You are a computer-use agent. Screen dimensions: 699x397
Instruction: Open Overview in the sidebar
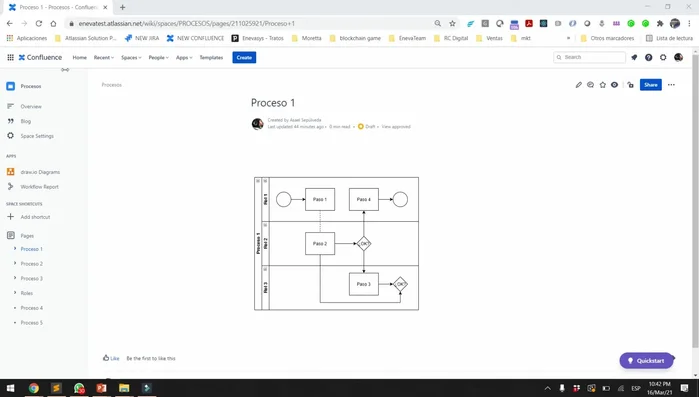(x=31, y=106)
